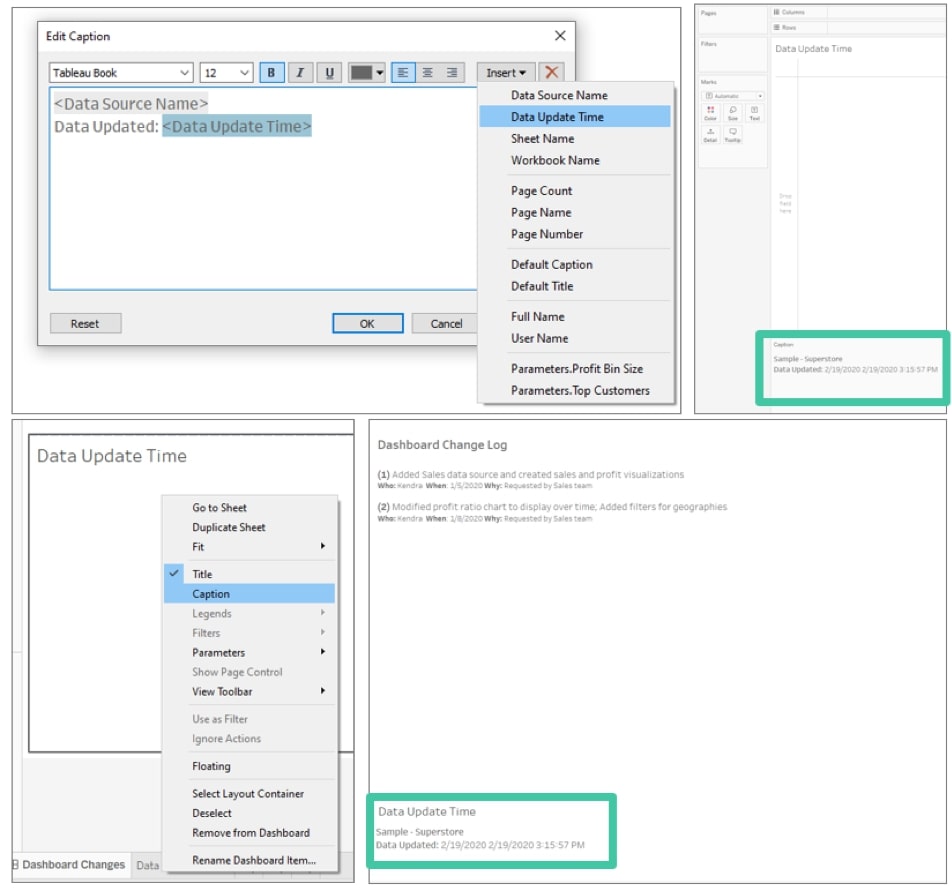Click the Rows shelf icon
The height and width of the screenshot is (889, 952).
pos(776,27)
